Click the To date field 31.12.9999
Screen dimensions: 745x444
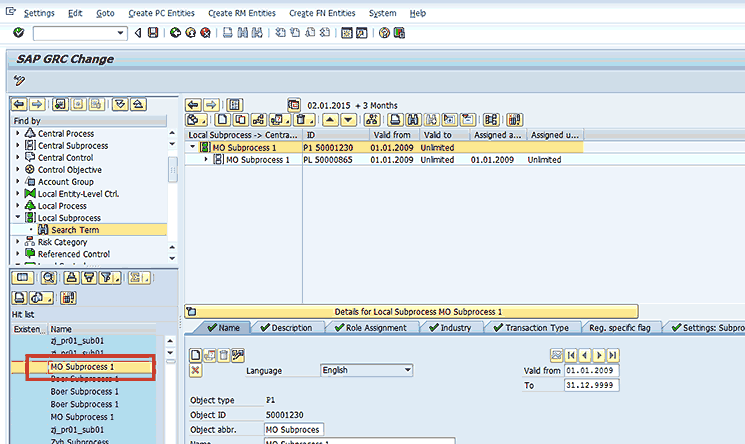[592, 385]
